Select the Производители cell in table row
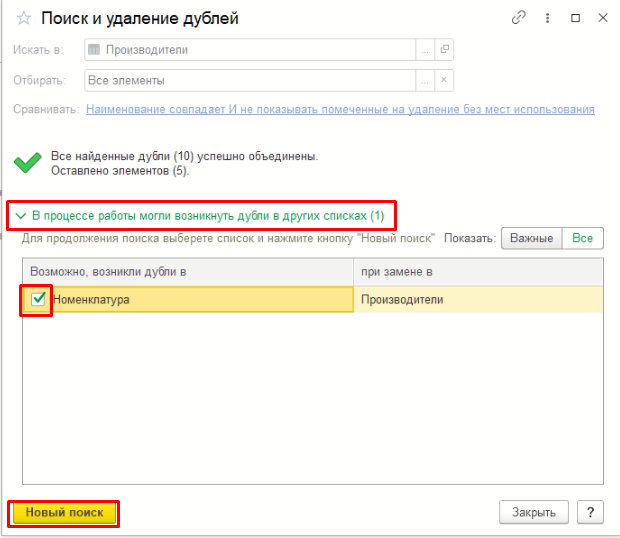620x538 pixels. [x=478, y=299]
